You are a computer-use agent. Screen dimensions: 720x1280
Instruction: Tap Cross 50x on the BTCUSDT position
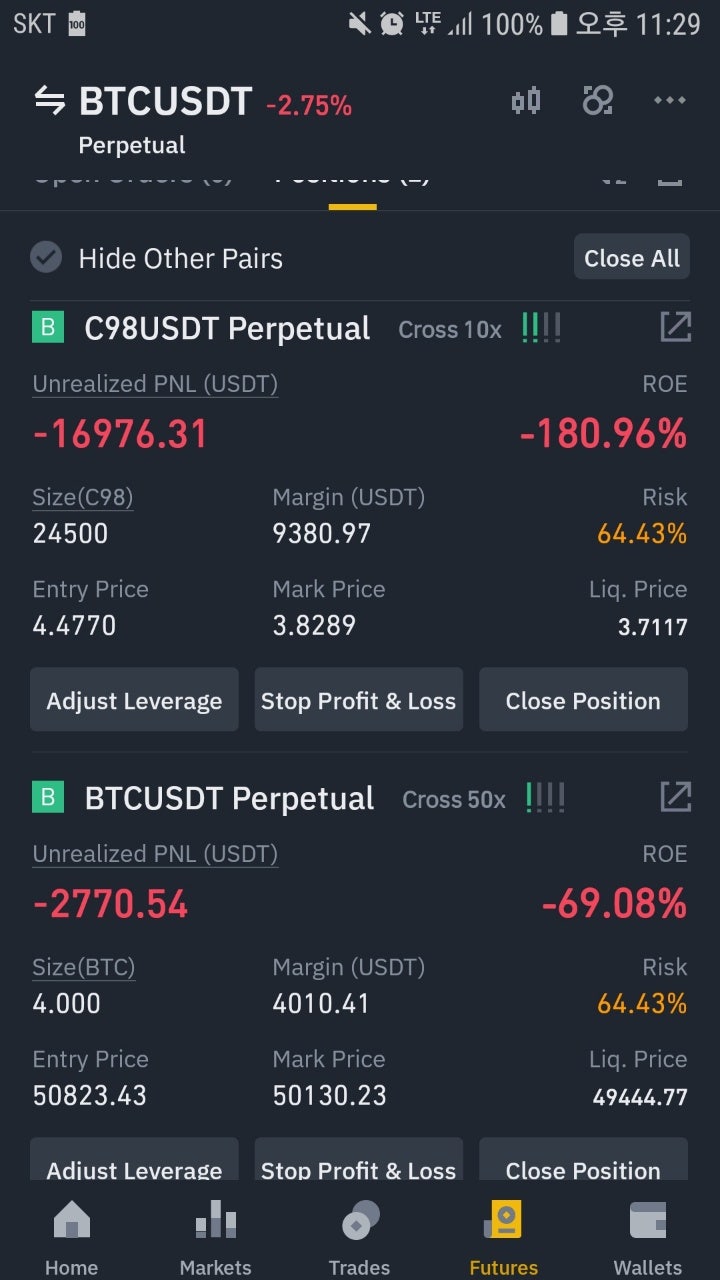[454, 799]
